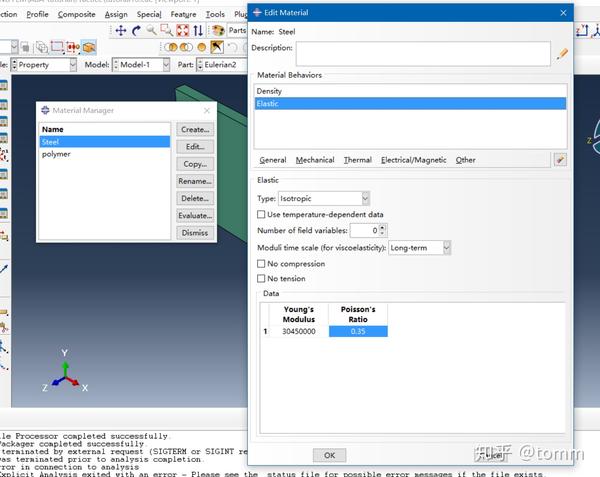
Task: Click the single orange circle icon
Action: click(202, 47)
